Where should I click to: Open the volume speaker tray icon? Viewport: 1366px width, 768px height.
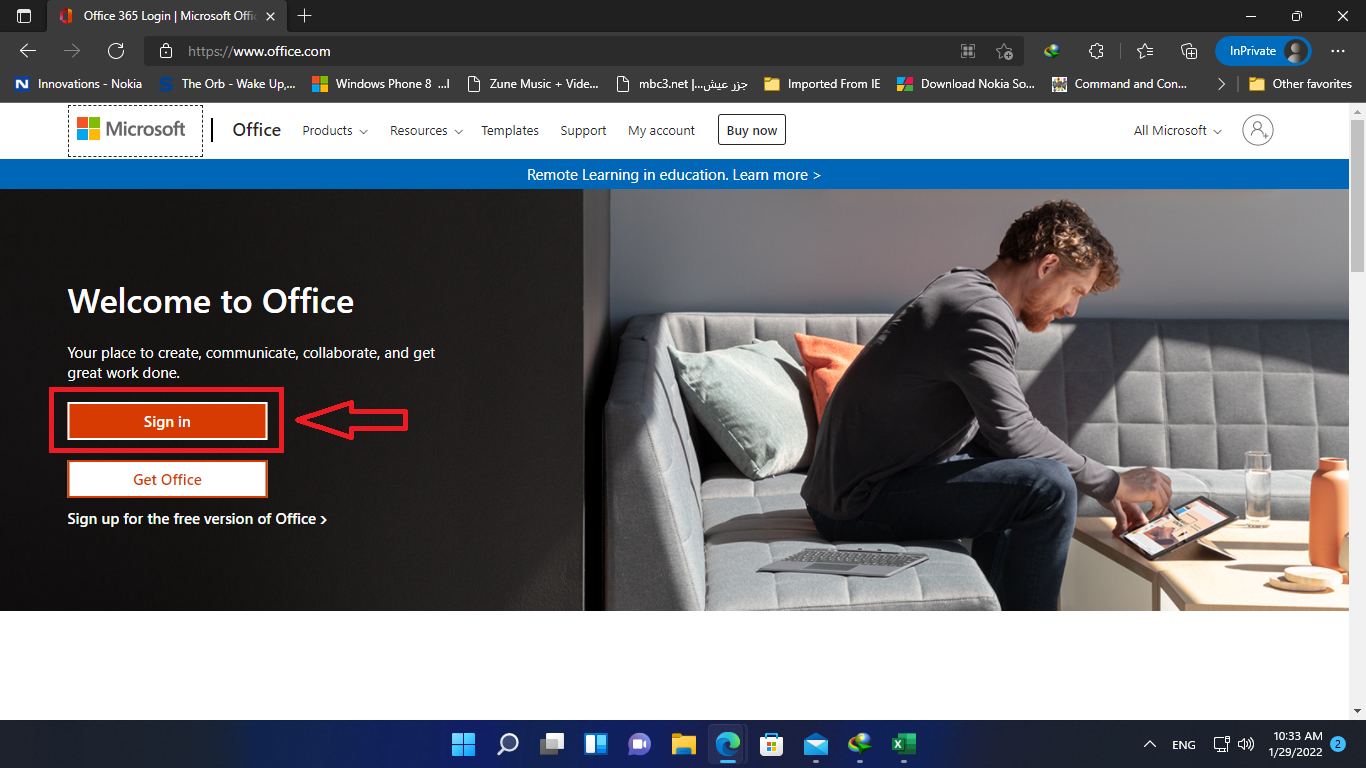[x=1245, y=744]
